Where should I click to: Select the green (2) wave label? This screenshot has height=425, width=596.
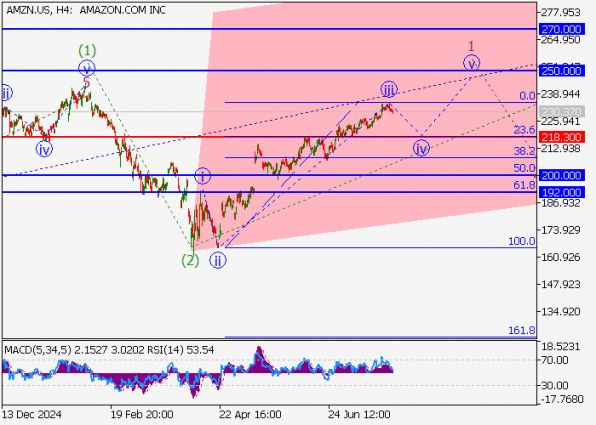190,261
